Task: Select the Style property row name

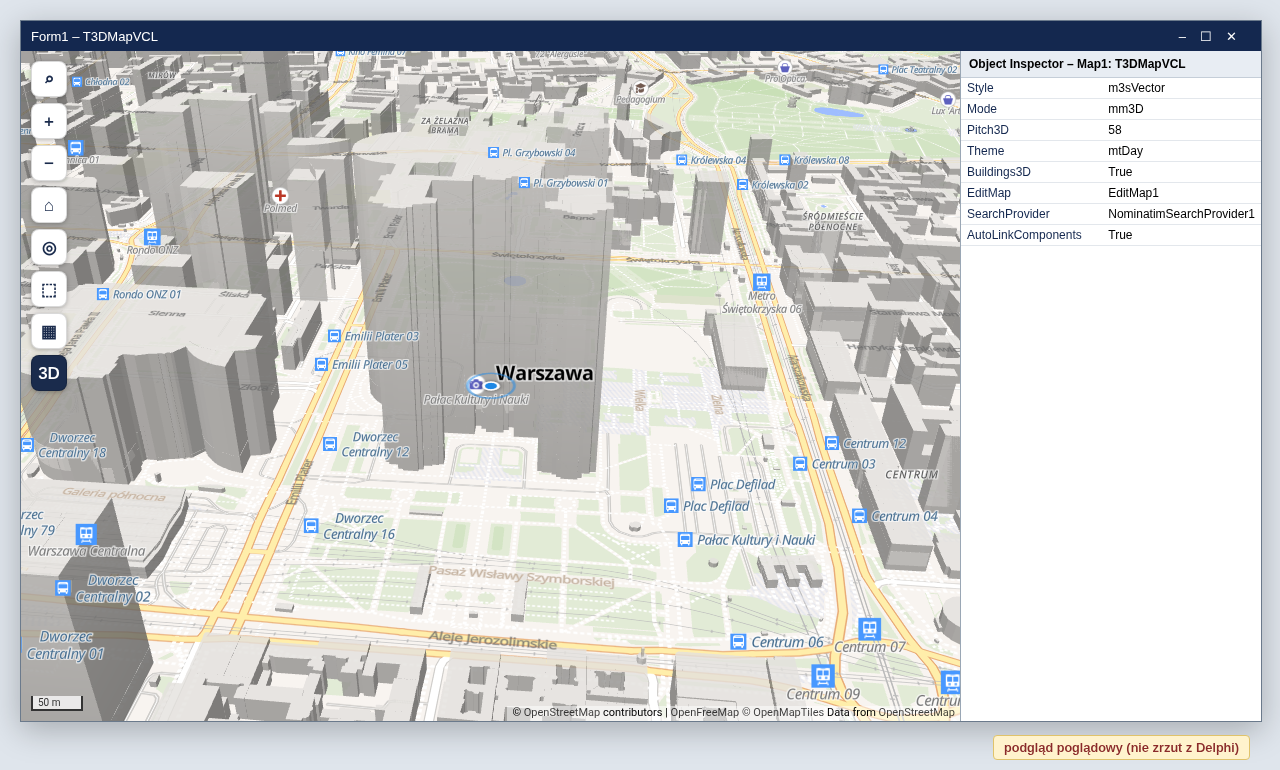Action: click(x=980, y=88)
